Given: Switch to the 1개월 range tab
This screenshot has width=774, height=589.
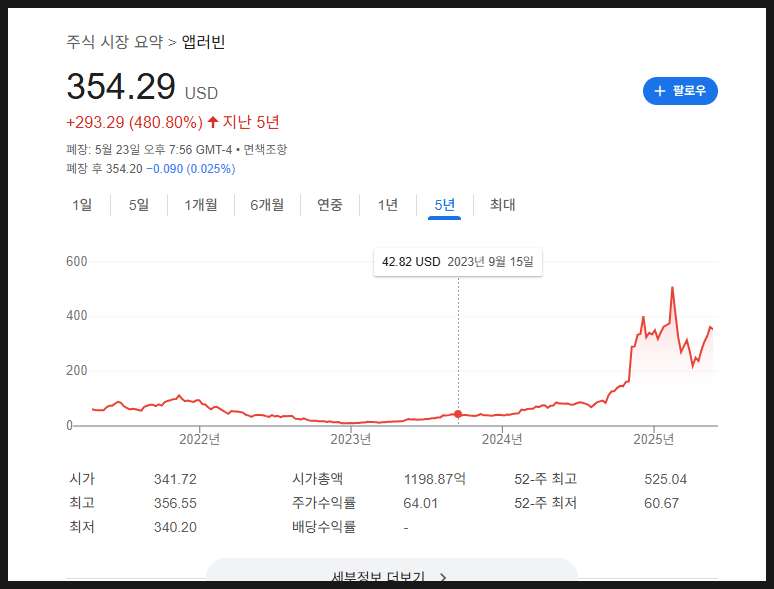Looking at the screenshot, I should 200,204.
